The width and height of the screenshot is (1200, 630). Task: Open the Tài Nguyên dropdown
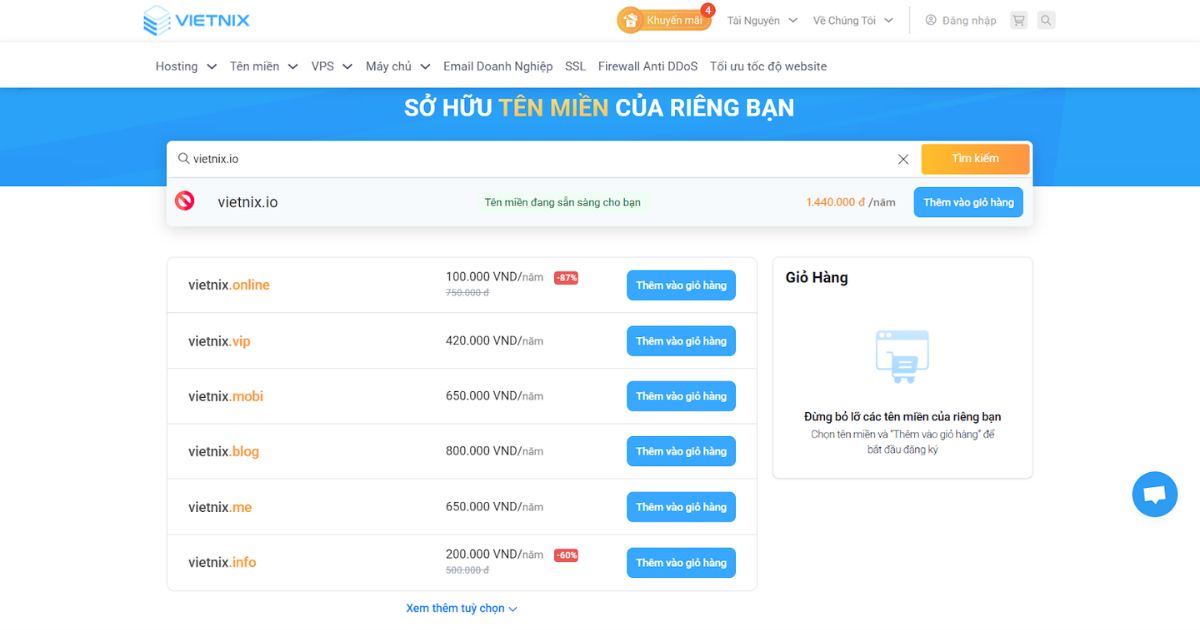760,19
